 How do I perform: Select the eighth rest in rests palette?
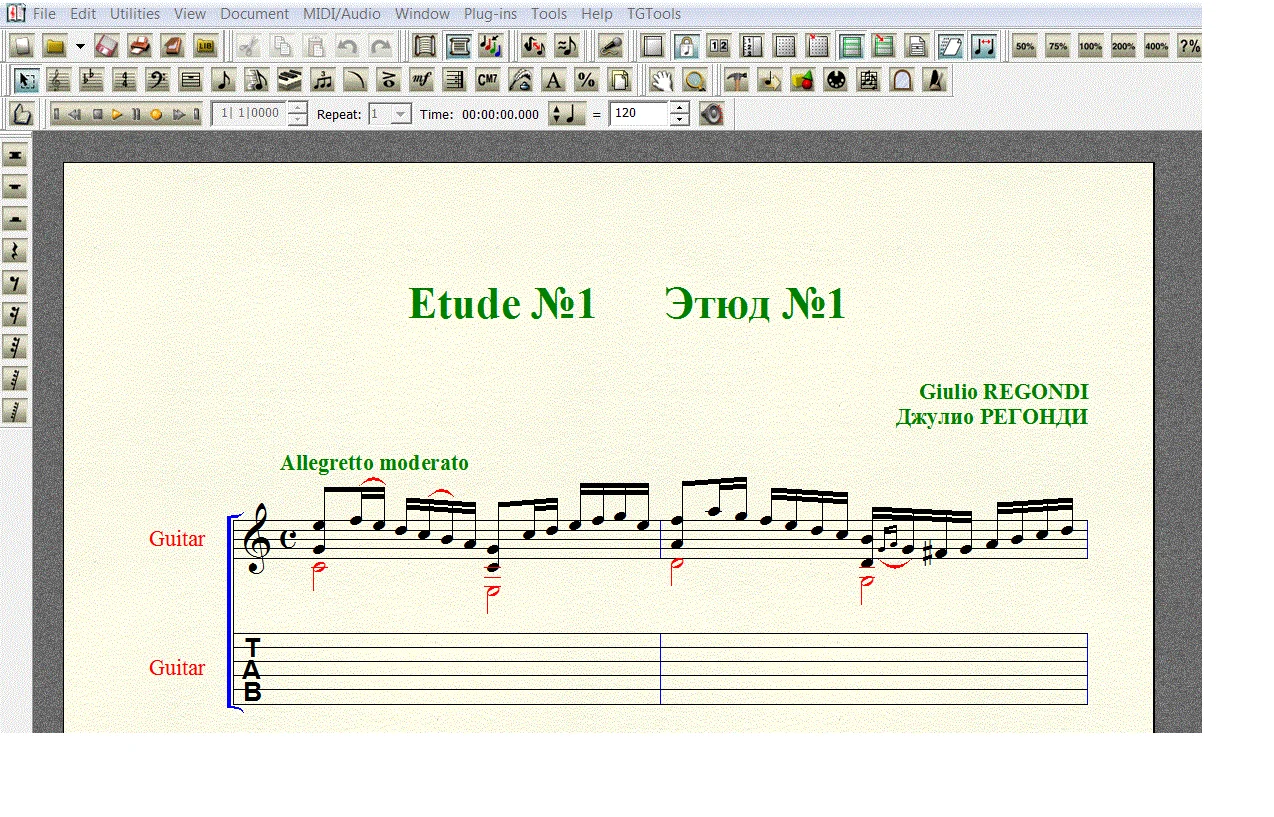point(15,283)
